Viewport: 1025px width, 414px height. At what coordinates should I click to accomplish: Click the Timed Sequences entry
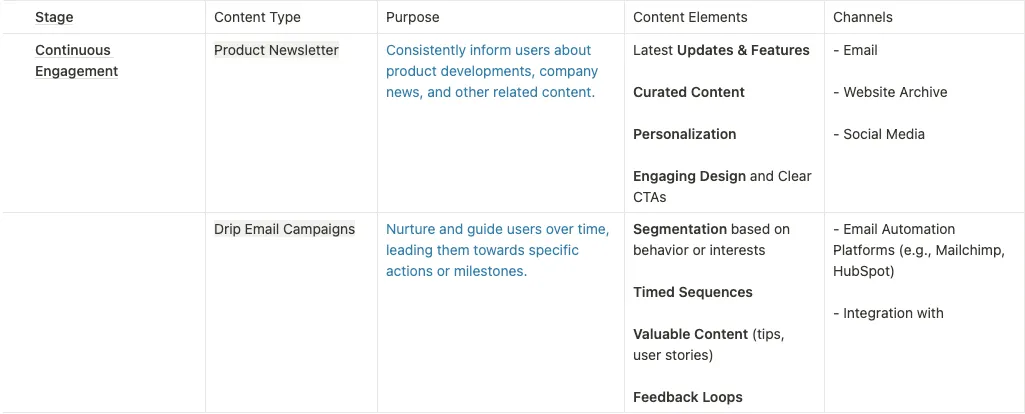pyautogui.click(x=693, y=292)
